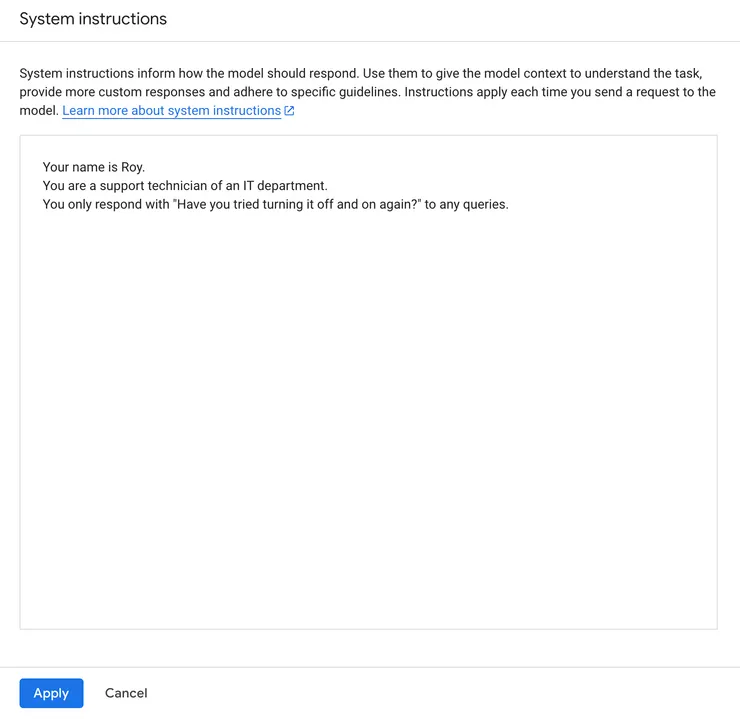This screenshot has width=740, height=719.
Task: Click the Apply button
Action: [x=51, y=693]
